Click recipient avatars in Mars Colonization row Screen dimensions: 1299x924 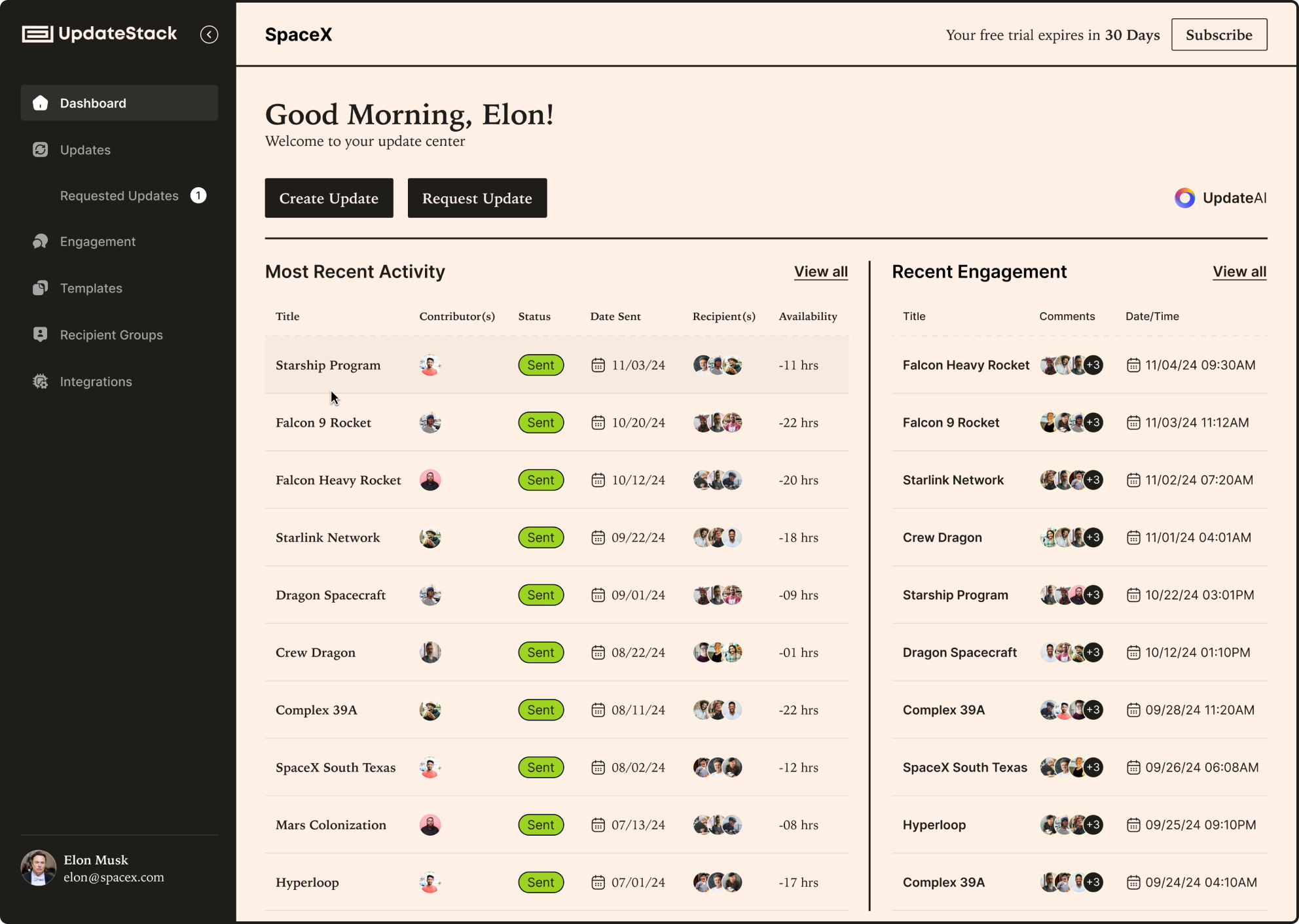(x=718, y=825)
